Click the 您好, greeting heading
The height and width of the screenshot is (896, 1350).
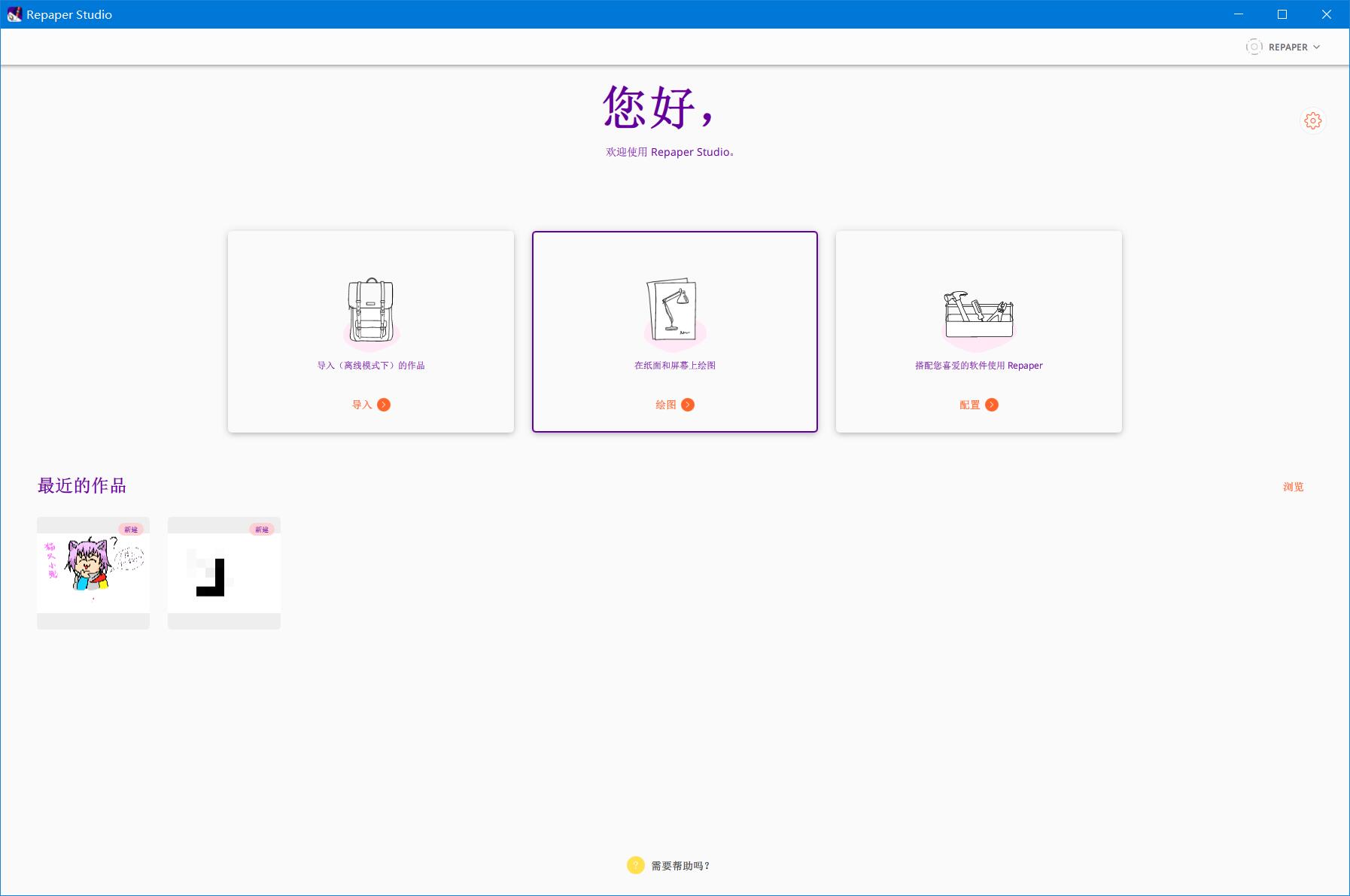659,107
